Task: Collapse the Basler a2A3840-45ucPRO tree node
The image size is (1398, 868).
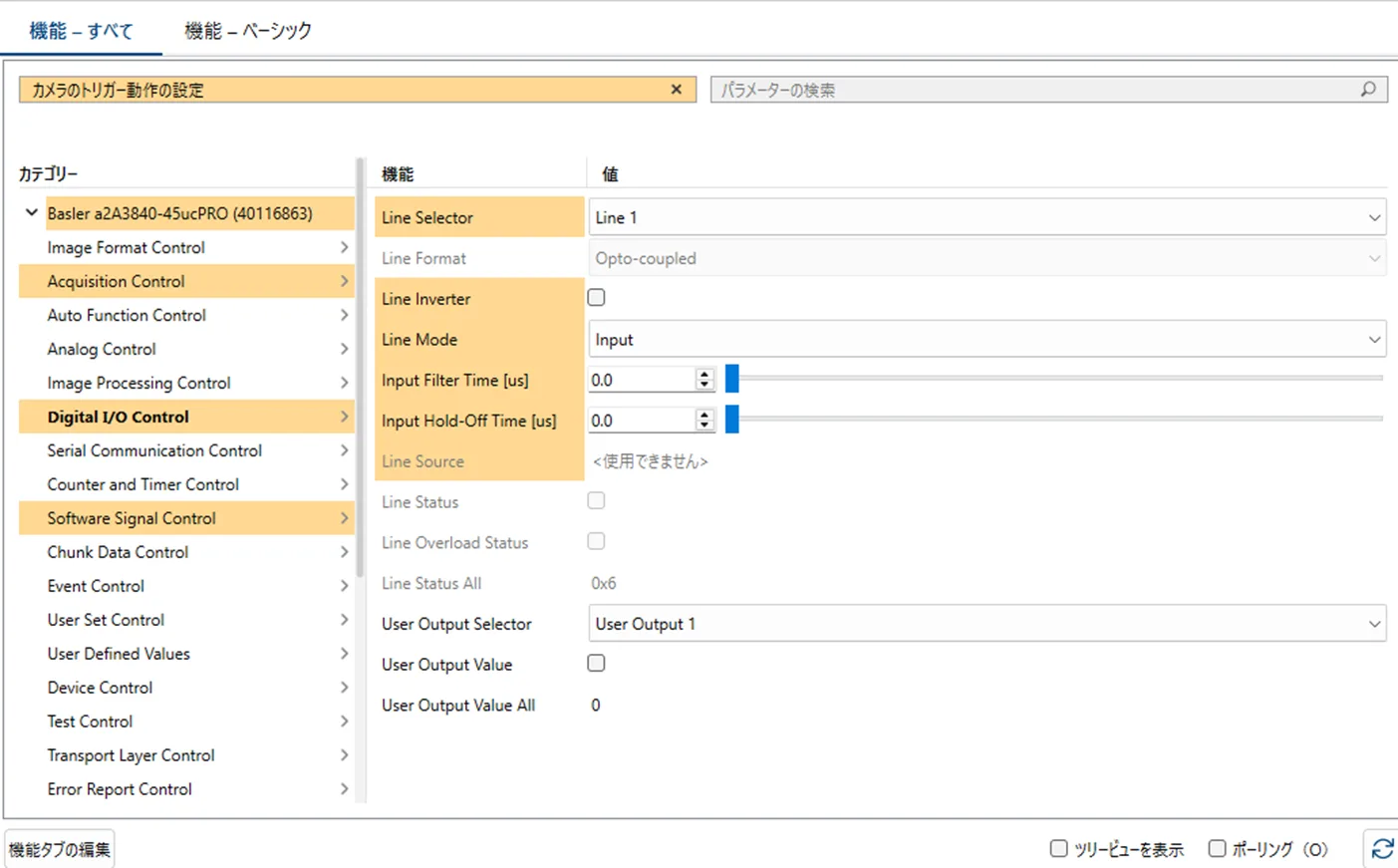Action: 32,212
